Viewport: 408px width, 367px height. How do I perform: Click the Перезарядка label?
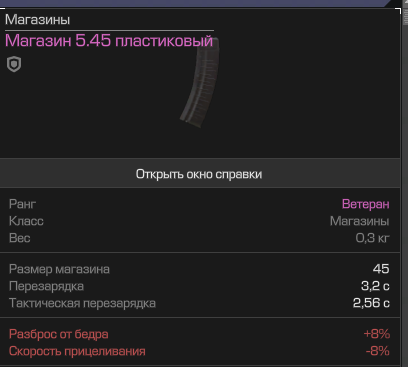tap(46, 286)
